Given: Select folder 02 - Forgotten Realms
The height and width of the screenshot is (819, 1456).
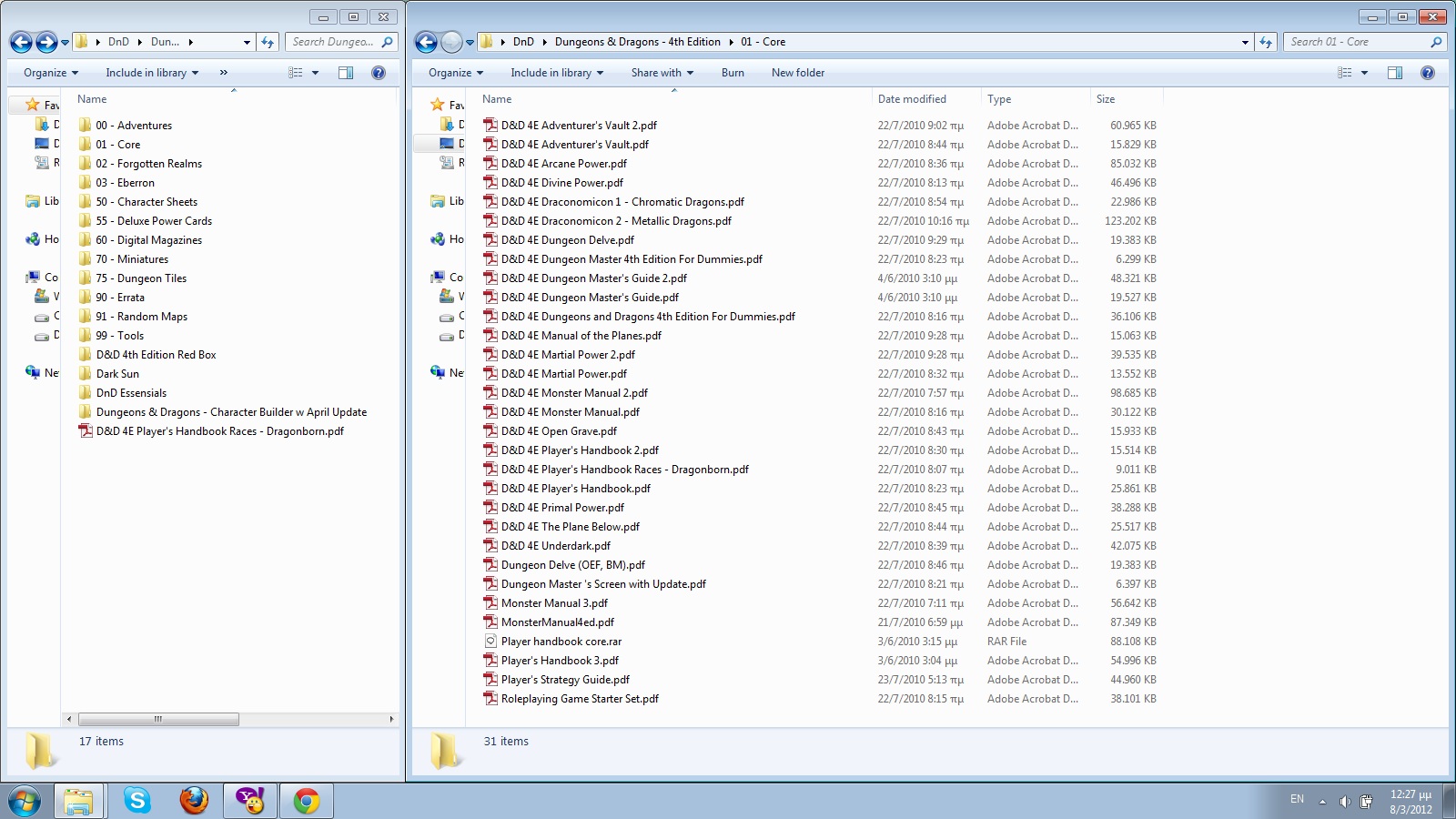Looking at the screenshot, I should pyautogui.click(x=149, y=164).
